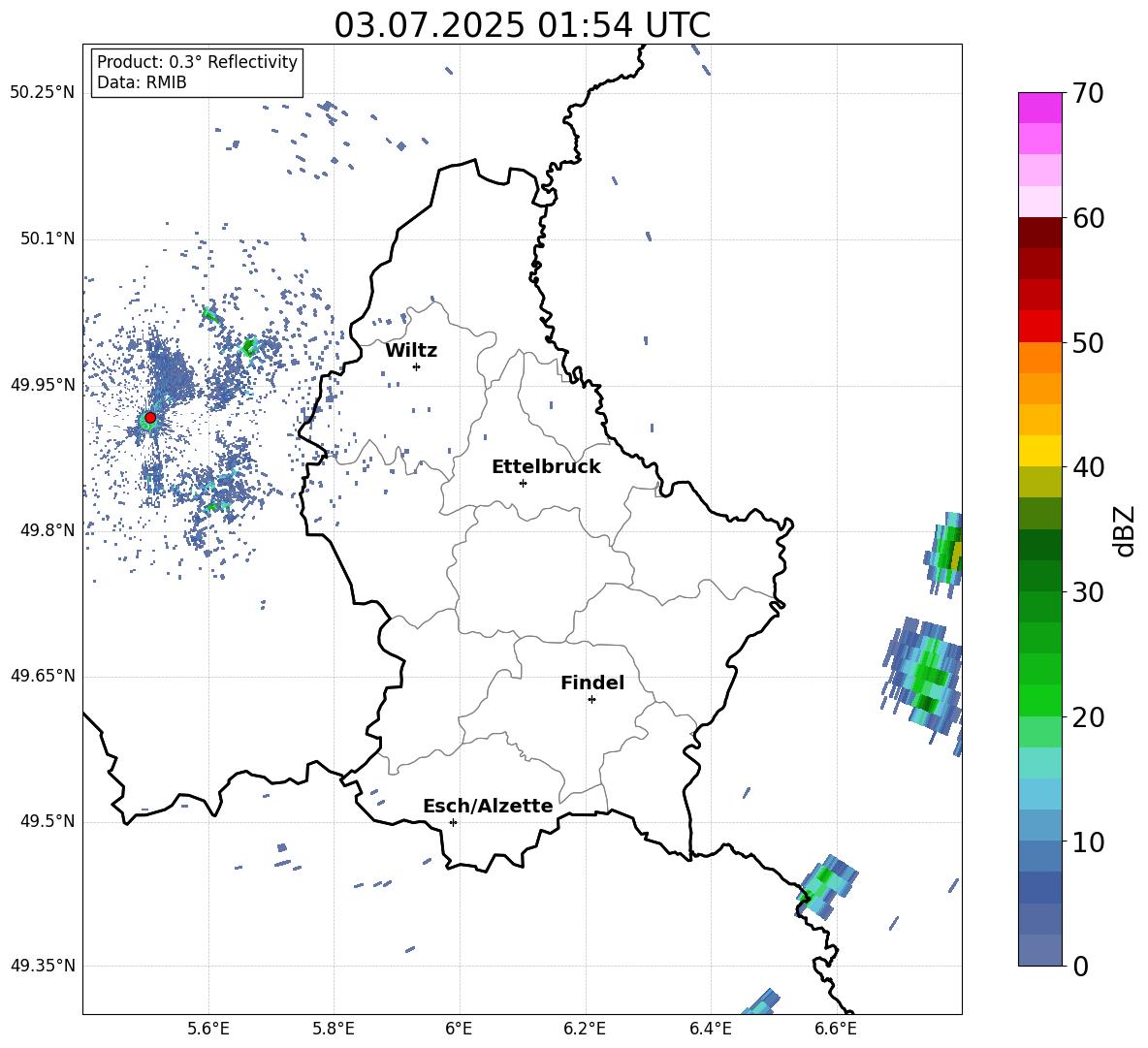Click the 'Product: 0.3° Reflectivity' text
The image size is (1148, 1048).
197,62
